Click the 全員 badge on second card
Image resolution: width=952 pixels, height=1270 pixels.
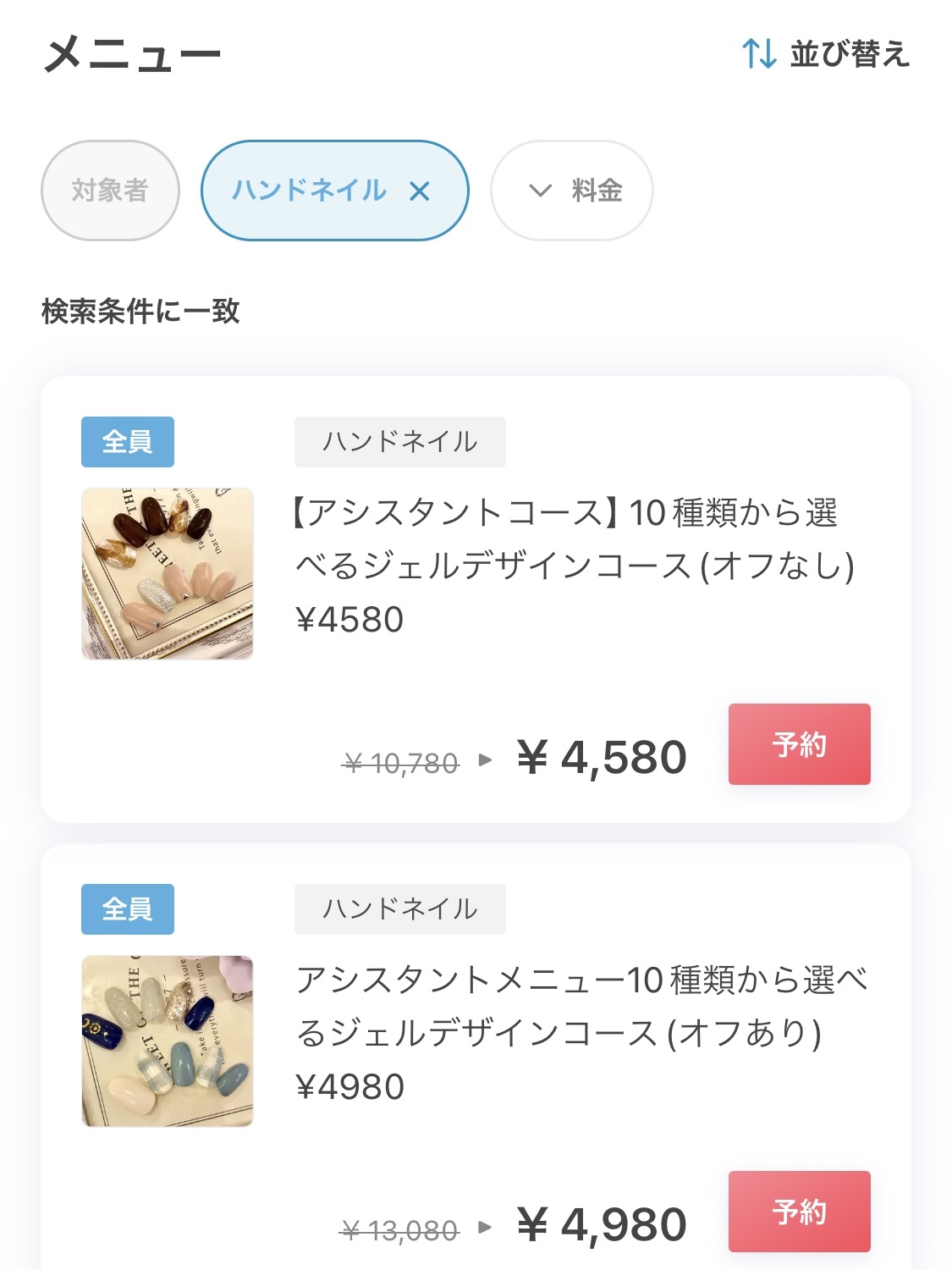[128, 908]
